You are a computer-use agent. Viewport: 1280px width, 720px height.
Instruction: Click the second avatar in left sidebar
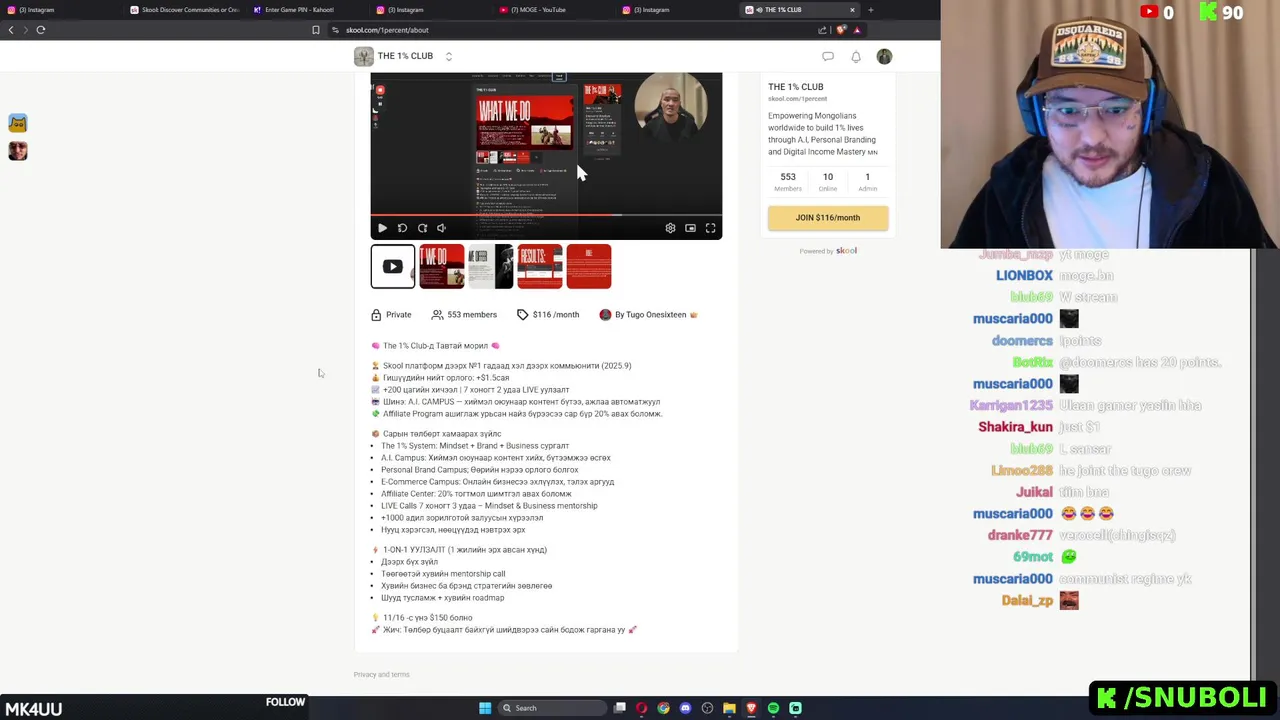[x=17, y=151]
